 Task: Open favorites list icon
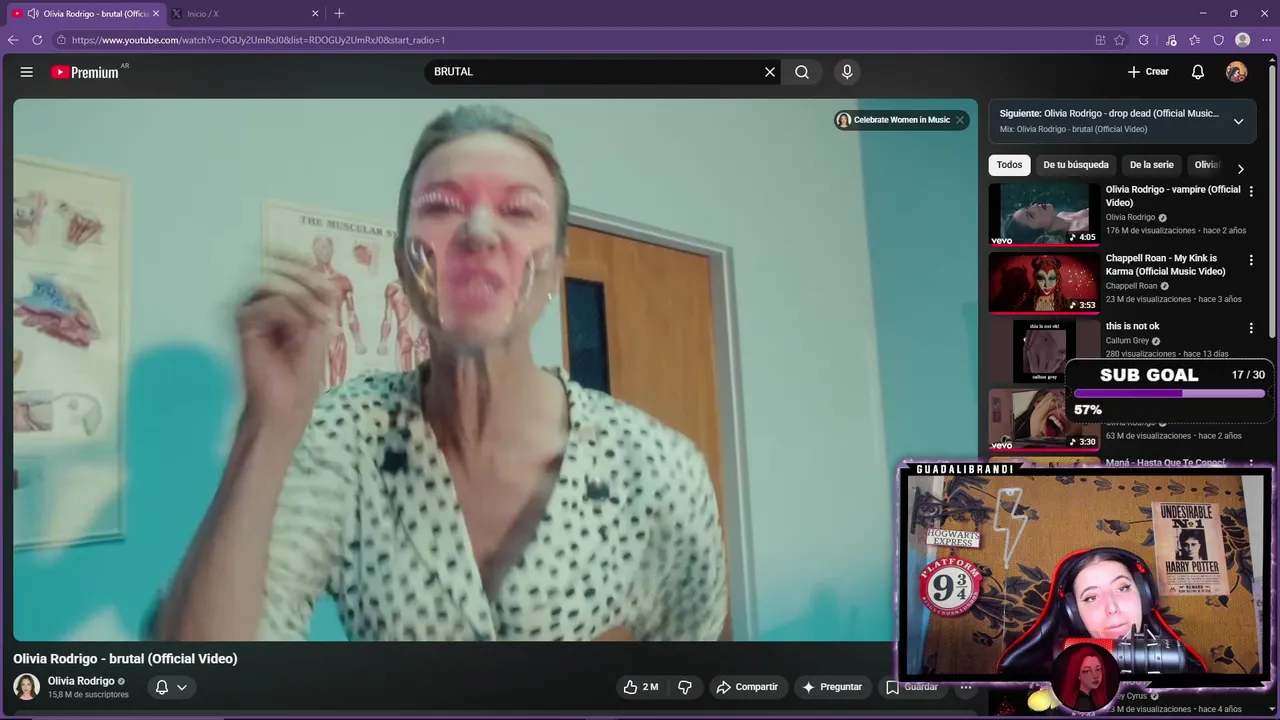(1195, 40)
